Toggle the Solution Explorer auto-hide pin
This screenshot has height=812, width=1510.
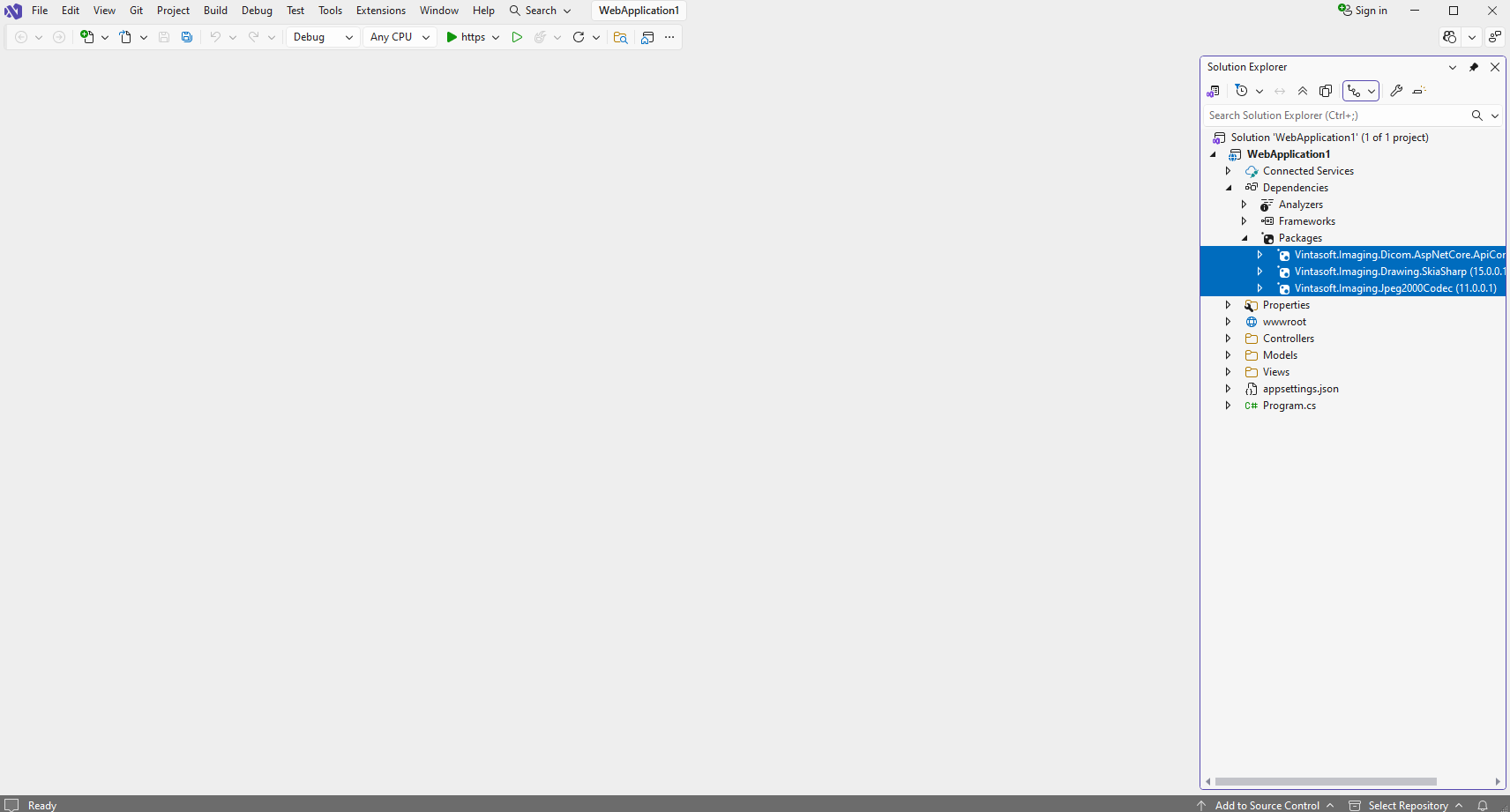coord(1474,67)
